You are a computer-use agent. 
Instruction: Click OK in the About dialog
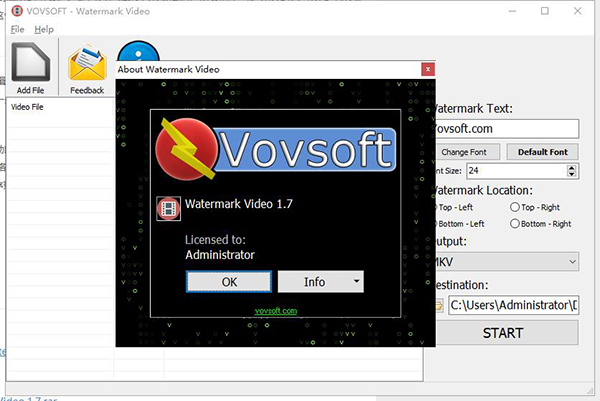pos(229,282)
